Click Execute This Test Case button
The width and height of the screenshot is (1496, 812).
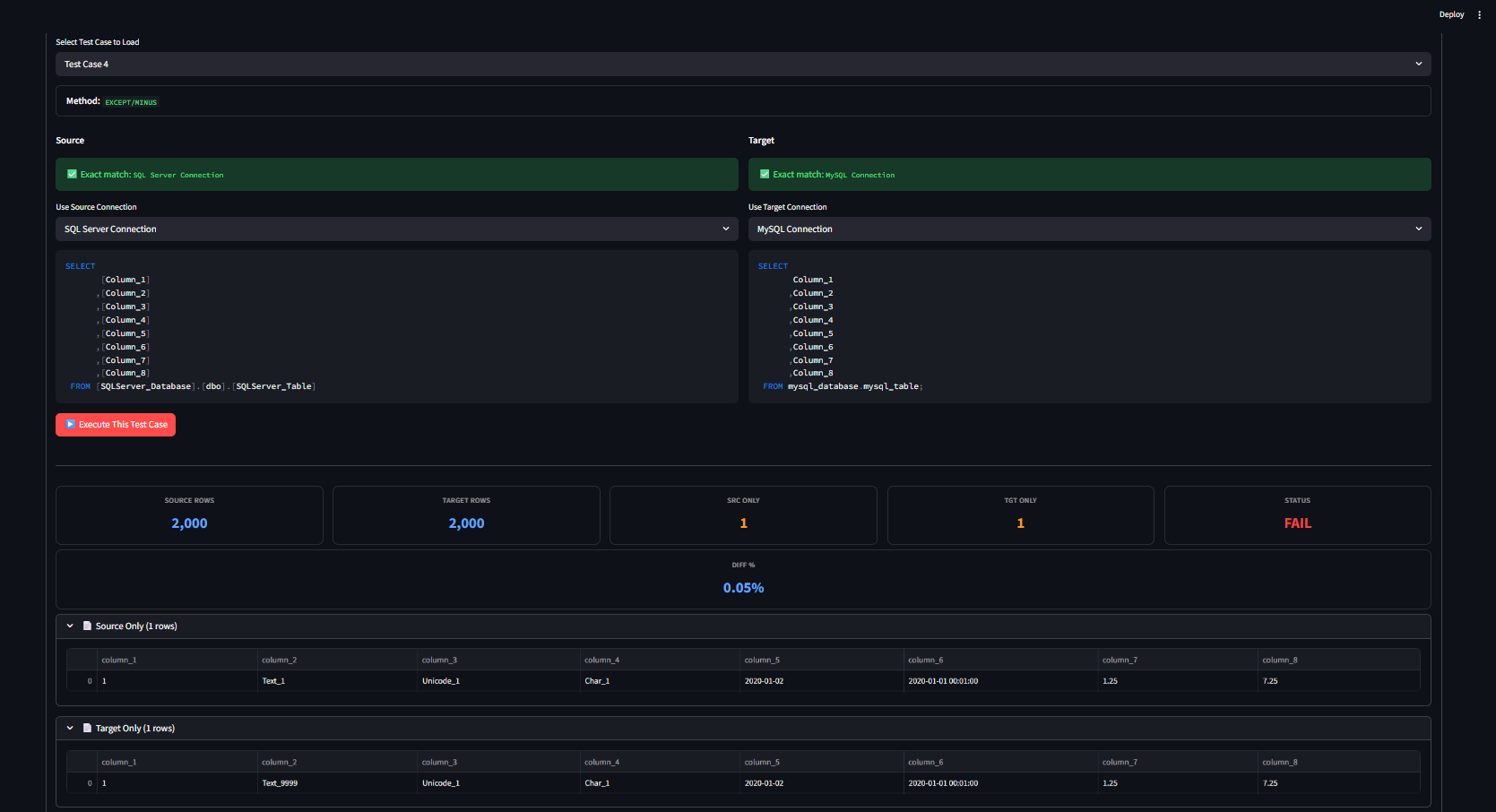point(116,425)
